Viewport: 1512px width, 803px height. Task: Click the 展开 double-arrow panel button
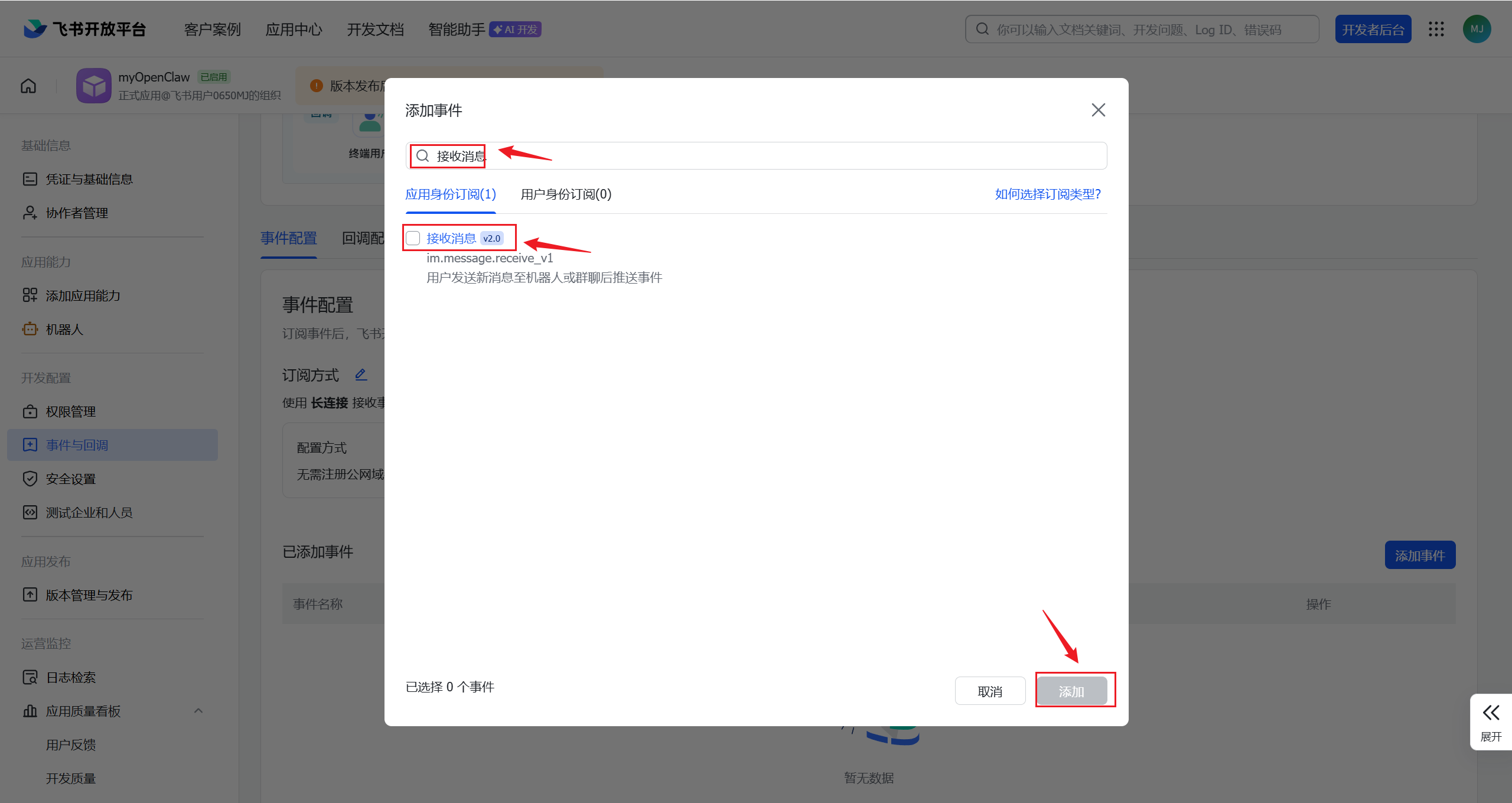click(1491, 722)
